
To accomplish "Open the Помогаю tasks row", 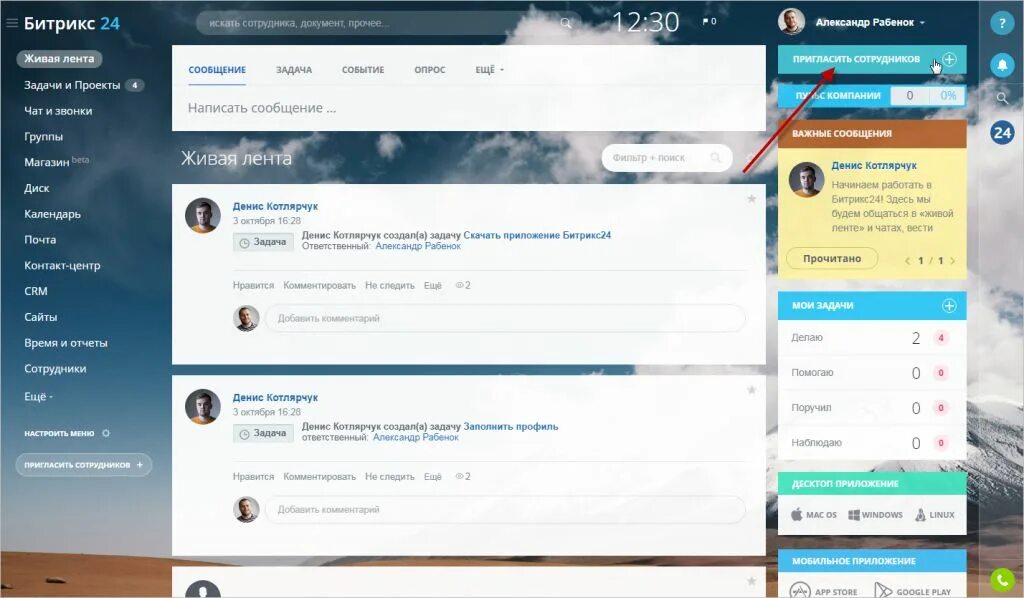I will pyautogui.click(x=872, y=373).
